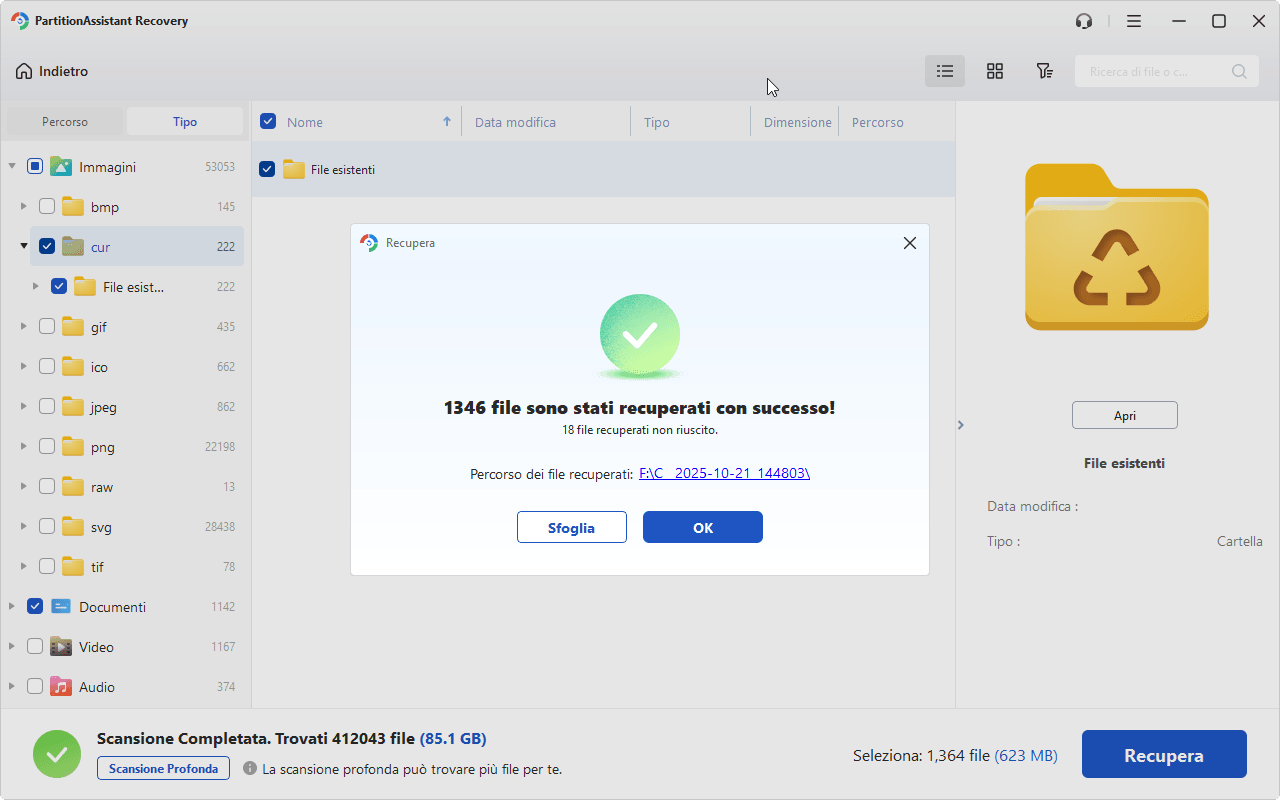Close the Recupera dialog
The height and width of the screenshot is (800, 1280).
[909, 243]
